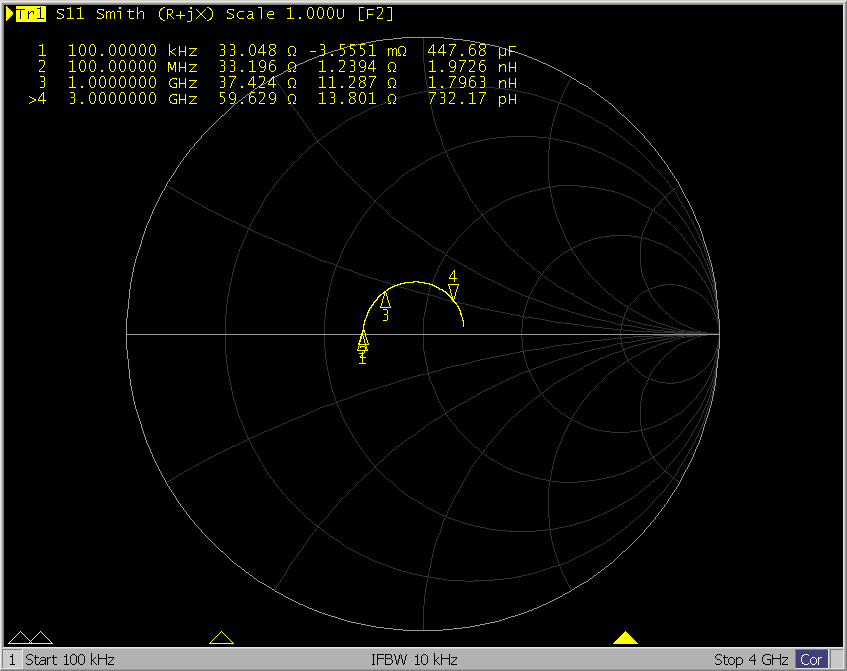
Task: Click the hollow yellow marker indicator at bottom
Action: (x=222, y=638)
